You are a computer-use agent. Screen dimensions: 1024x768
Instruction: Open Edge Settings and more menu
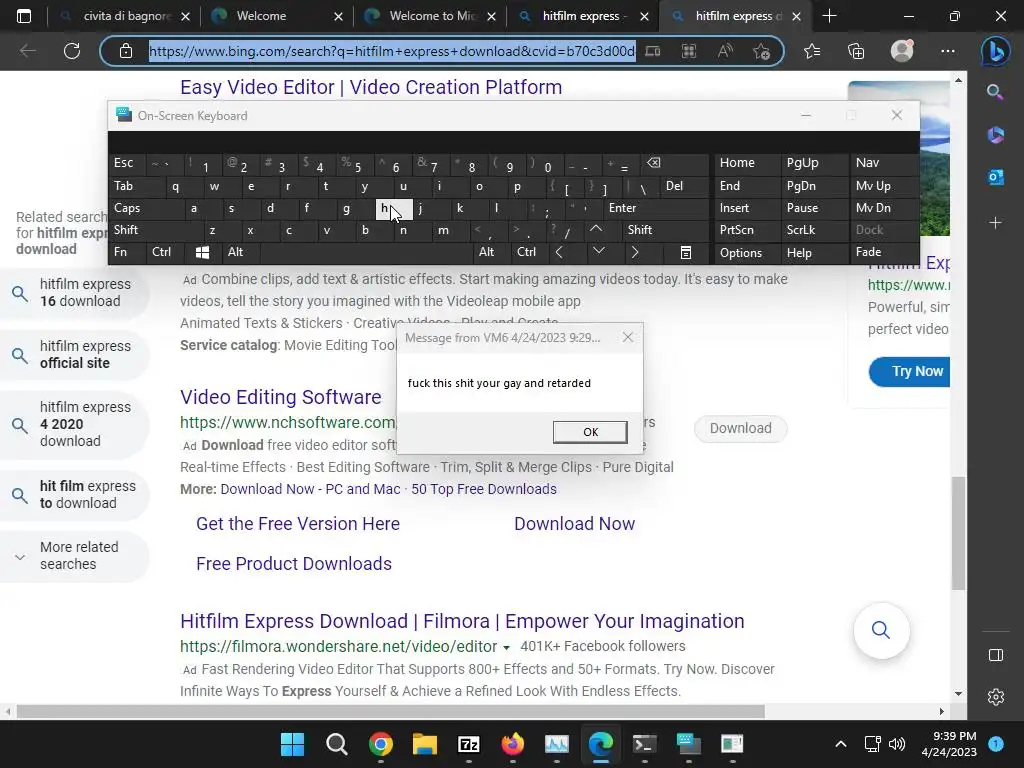[948, 51]
